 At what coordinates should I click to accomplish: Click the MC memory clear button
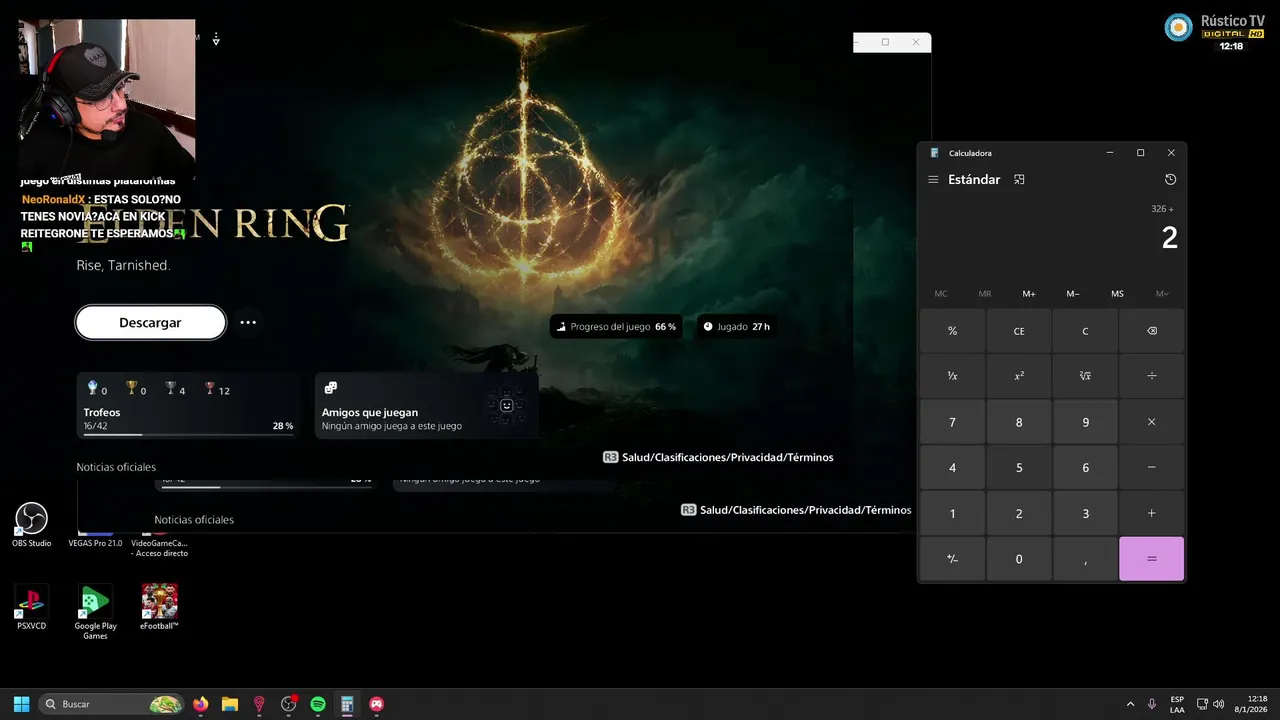pos(941,294)
